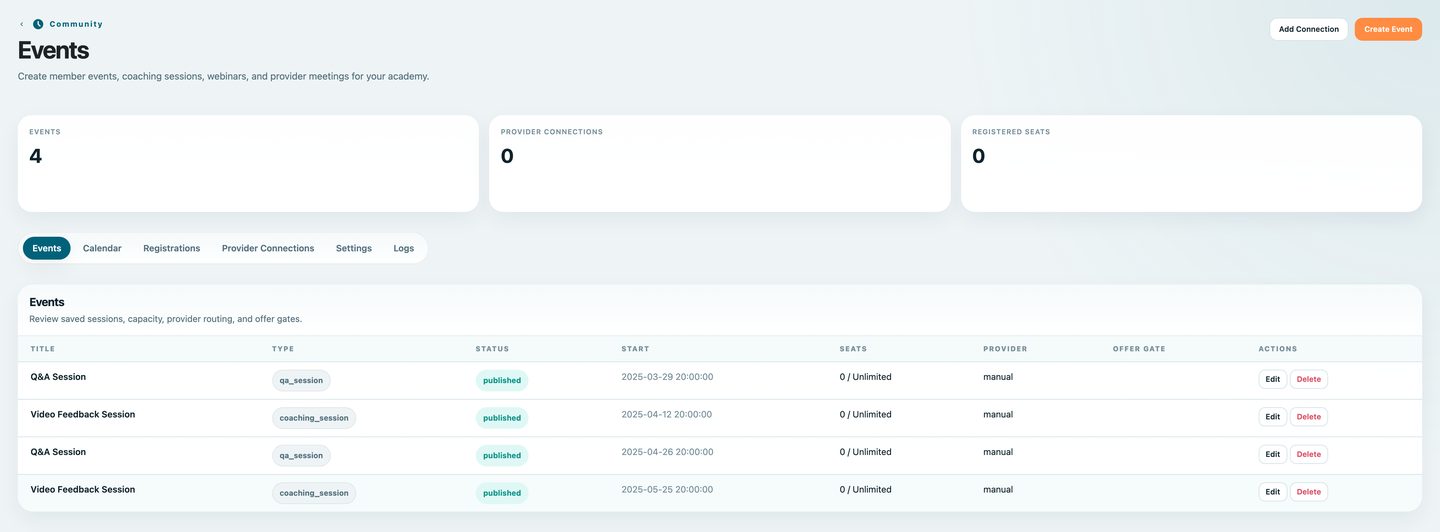The image size is (1440, 532).
Task: Click the Status column header
Action: pos(492,349)
